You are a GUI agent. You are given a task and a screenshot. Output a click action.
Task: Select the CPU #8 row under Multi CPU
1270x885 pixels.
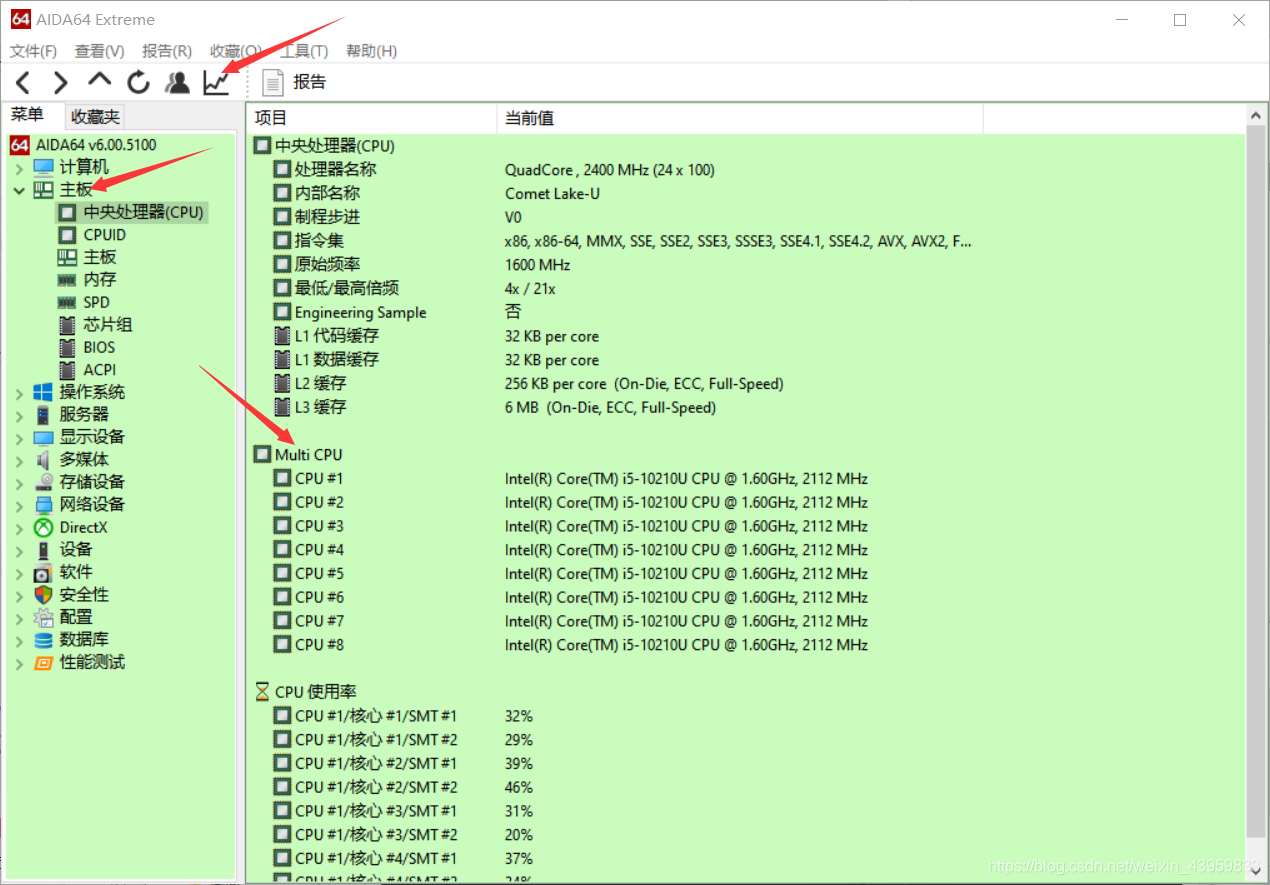[745, 645]
